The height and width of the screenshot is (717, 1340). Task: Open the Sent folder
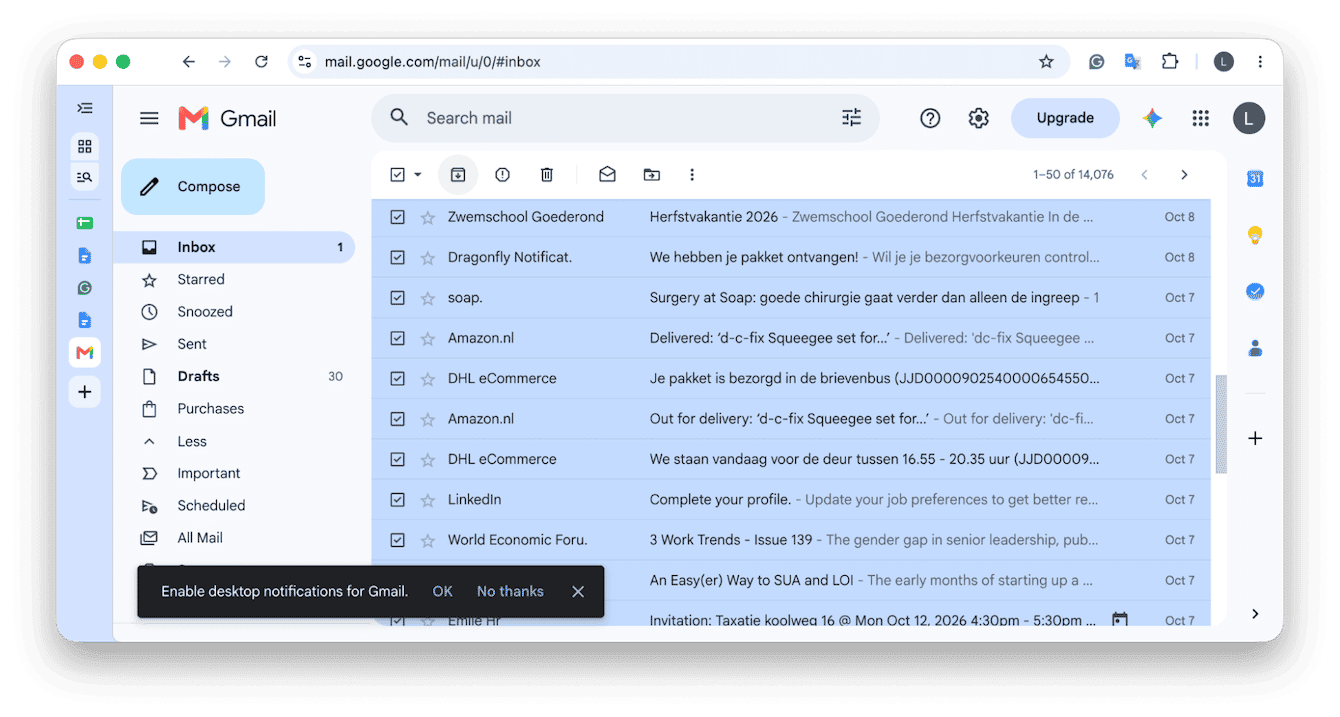234,344
